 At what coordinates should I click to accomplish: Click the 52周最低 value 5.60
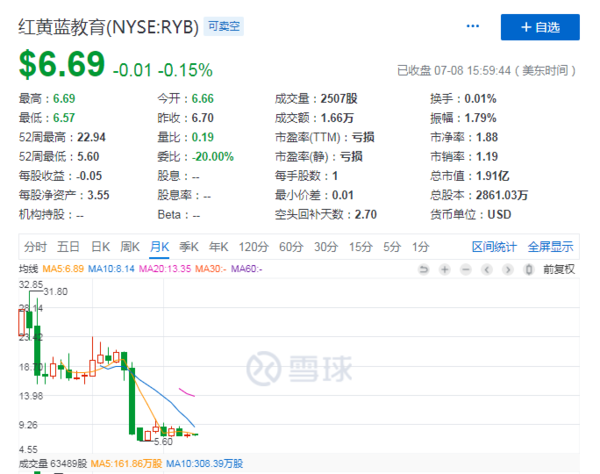point(88,156)
